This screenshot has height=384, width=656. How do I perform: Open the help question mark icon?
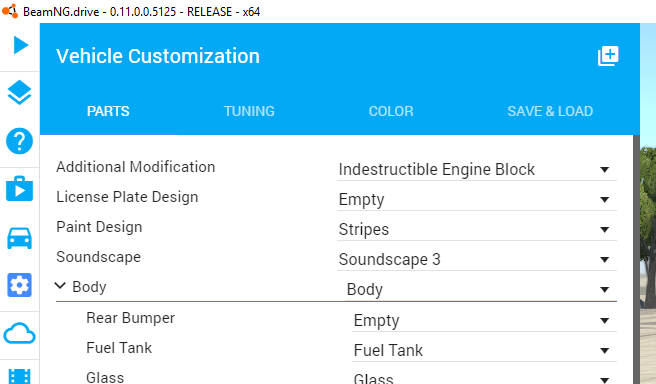(x=19, y=141)
